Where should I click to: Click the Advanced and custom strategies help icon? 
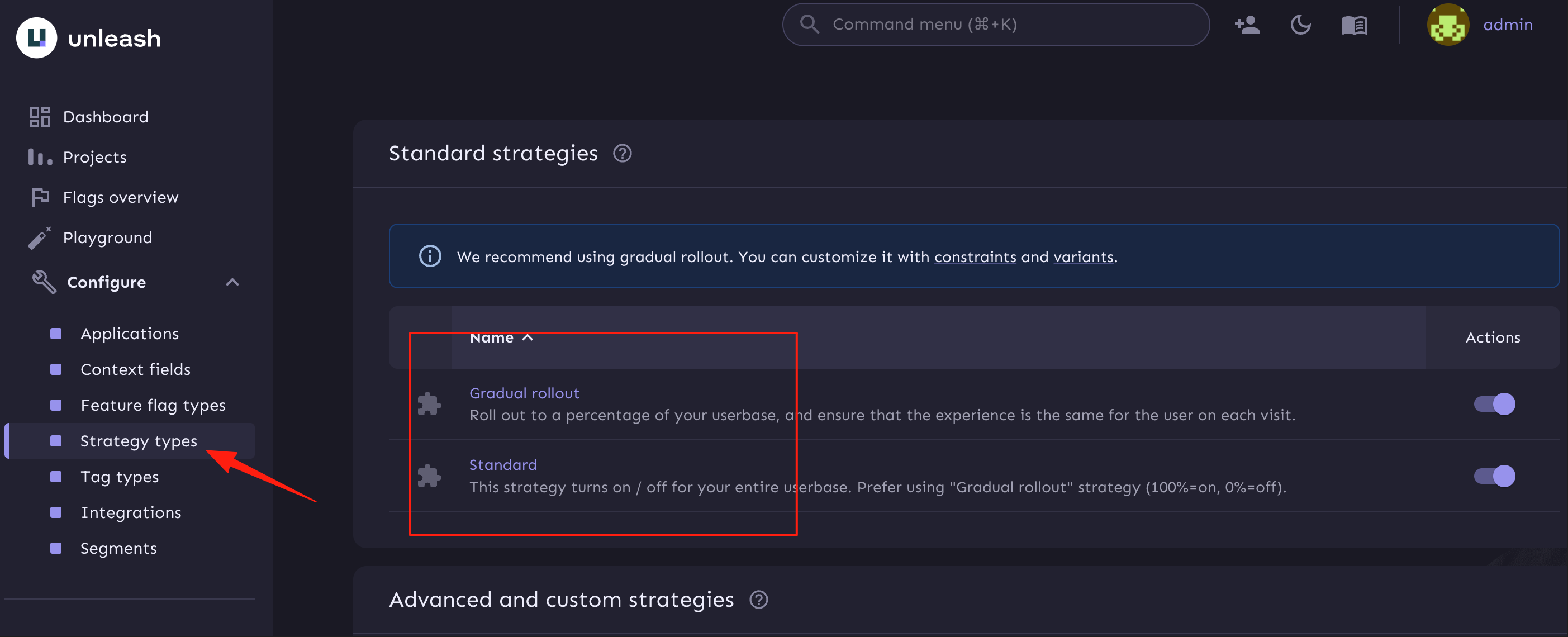pos(758,600)
